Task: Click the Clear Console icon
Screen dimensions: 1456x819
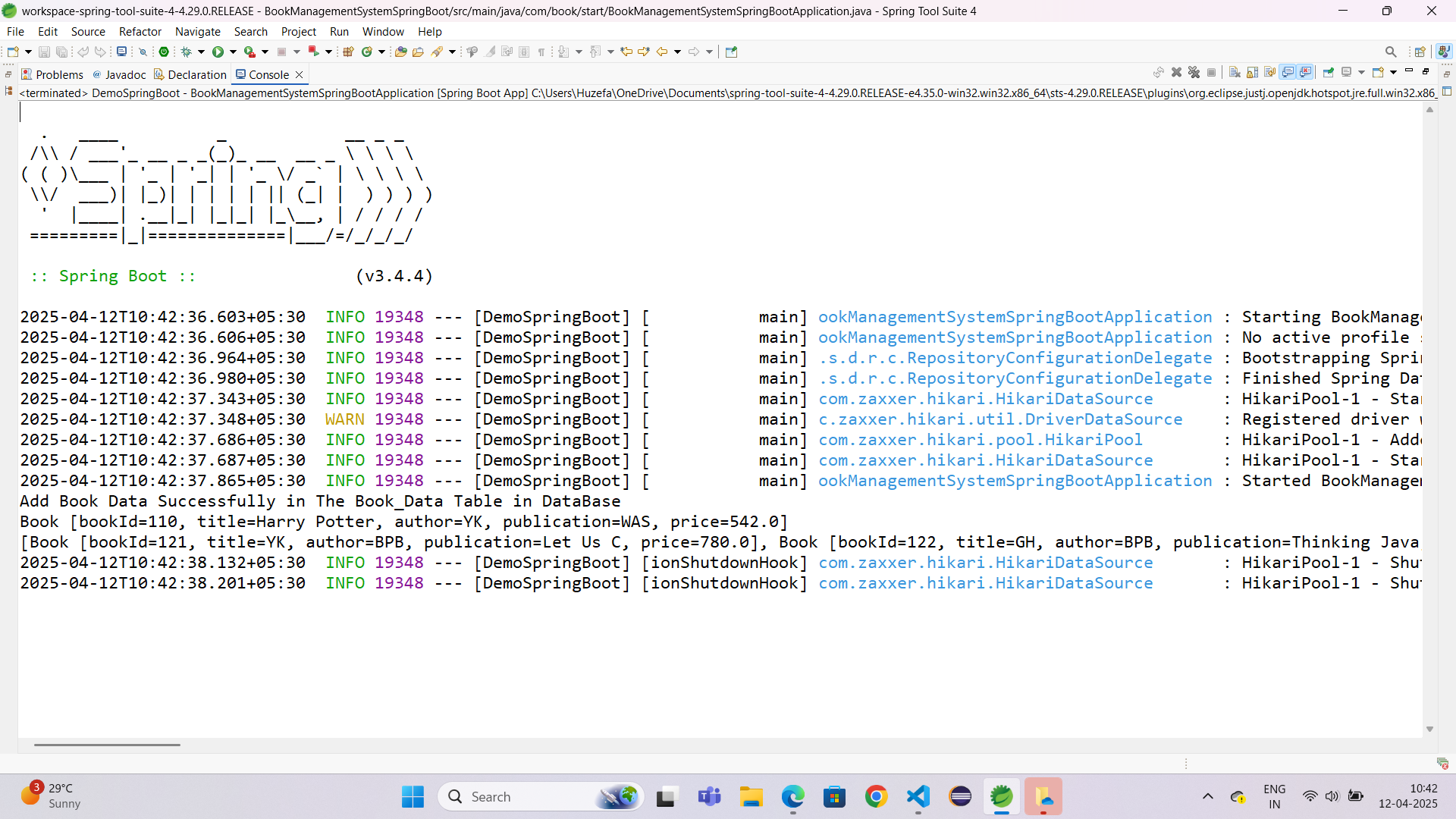Action: click(1235, 72)
